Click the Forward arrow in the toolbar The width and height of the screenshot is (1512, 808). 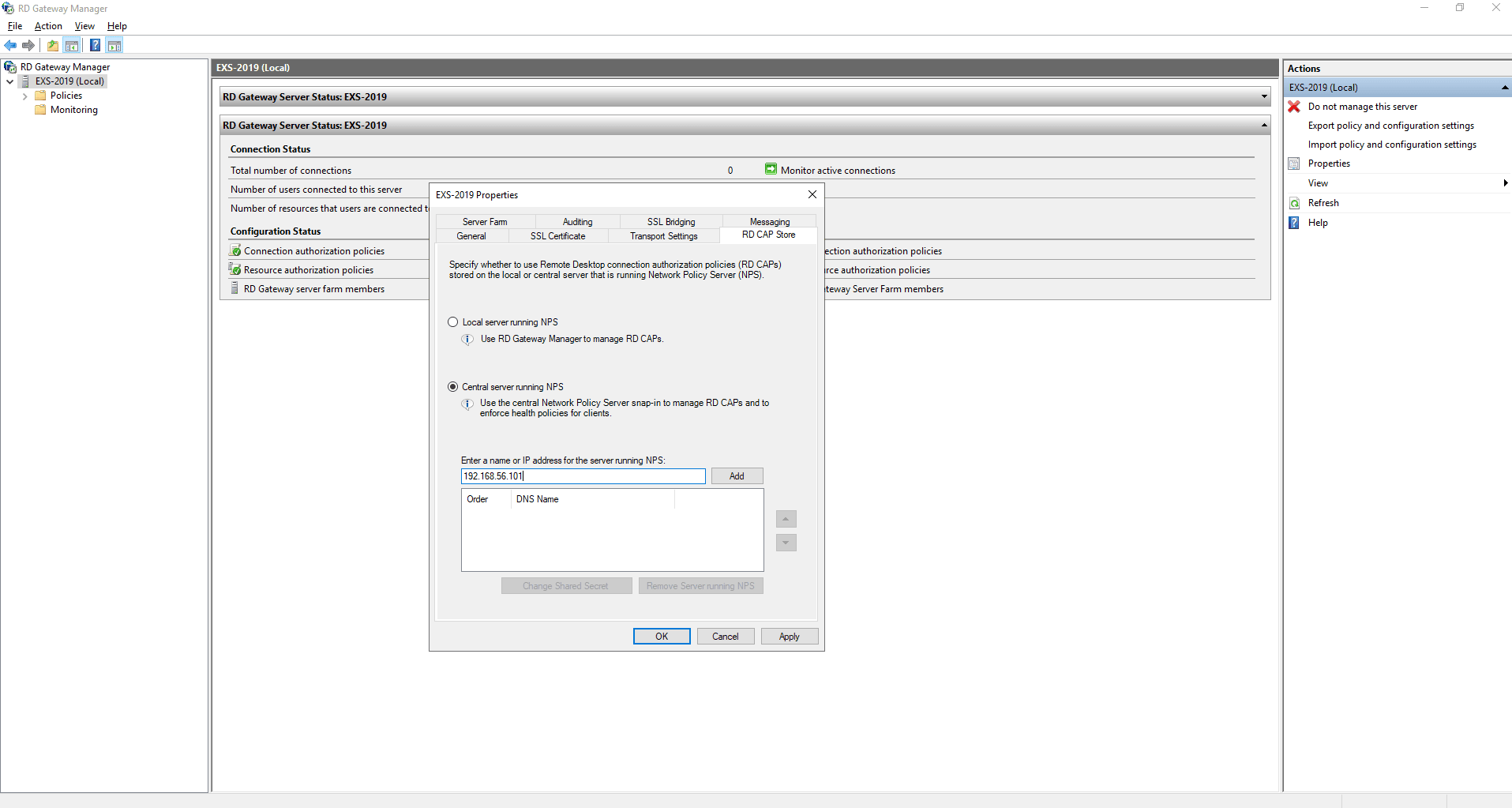click(28, 46)
